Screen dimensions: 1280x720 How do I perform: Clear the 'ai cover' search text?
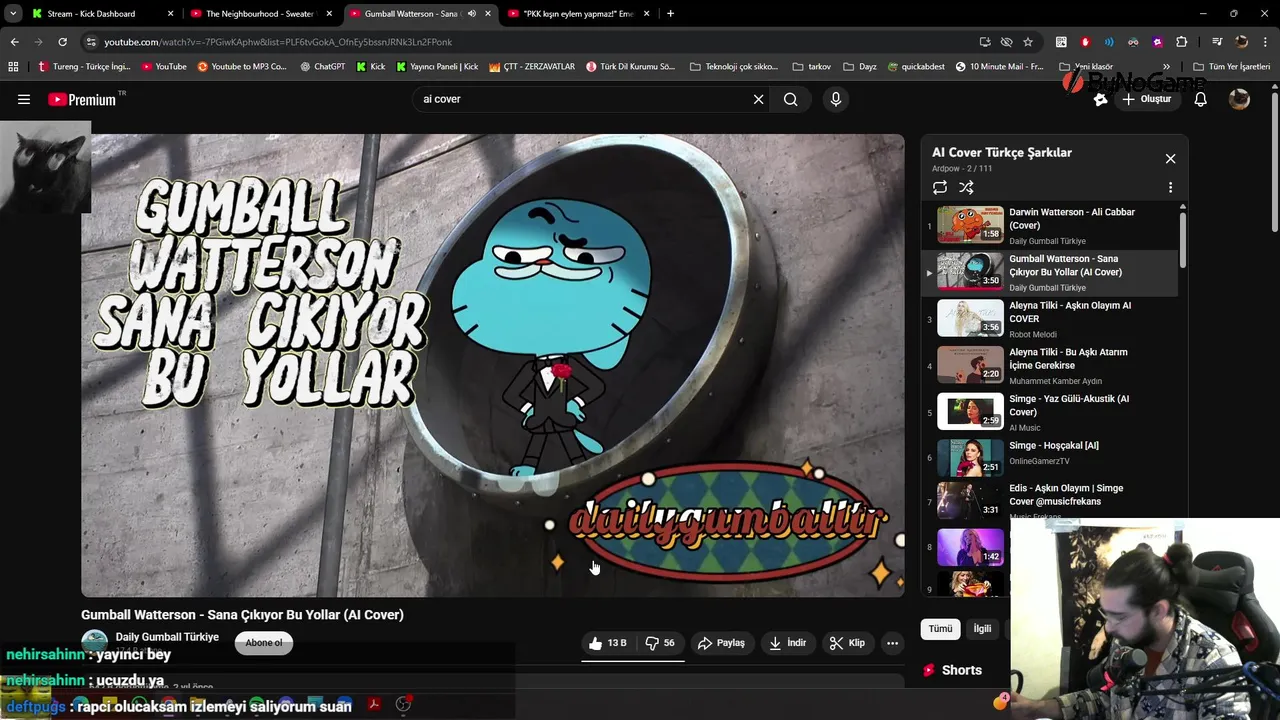(x=758, y=99)
